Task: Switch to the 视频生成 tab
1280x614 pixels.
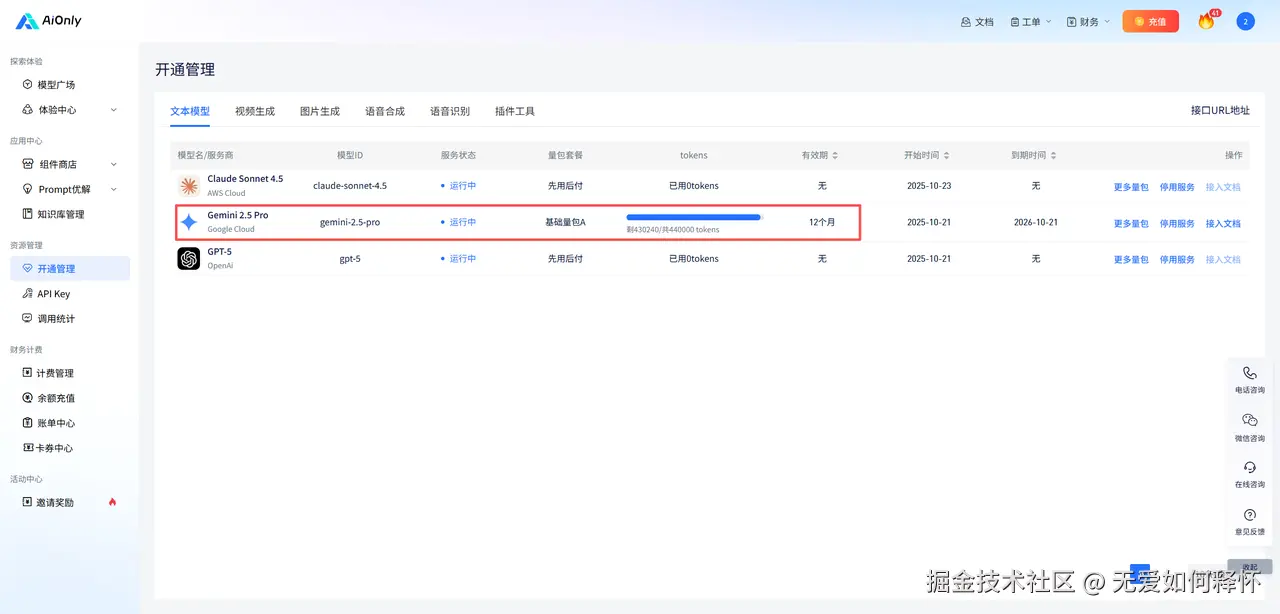Action: 255,111
